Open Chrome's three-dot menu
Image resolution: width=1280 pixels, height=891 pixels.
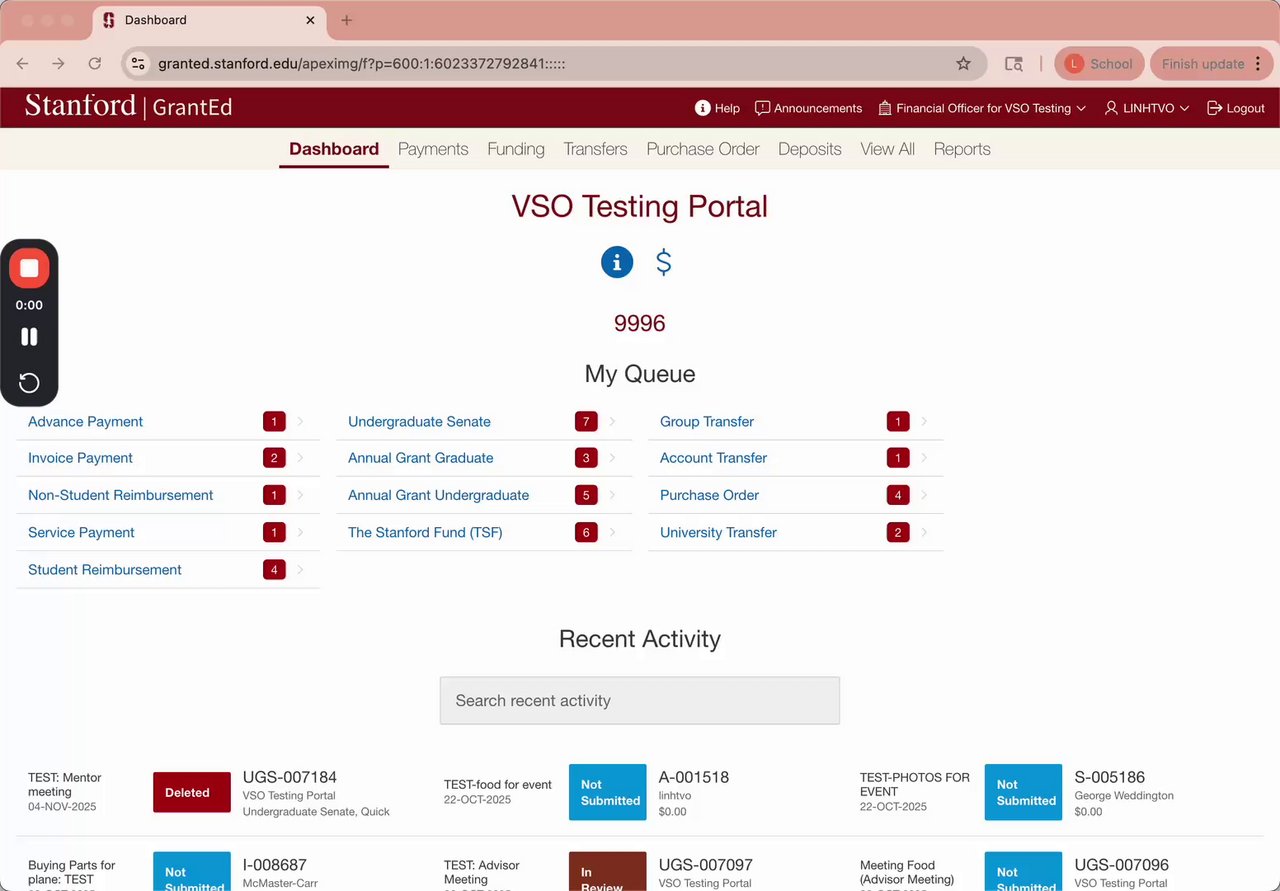click(1256, 63)
